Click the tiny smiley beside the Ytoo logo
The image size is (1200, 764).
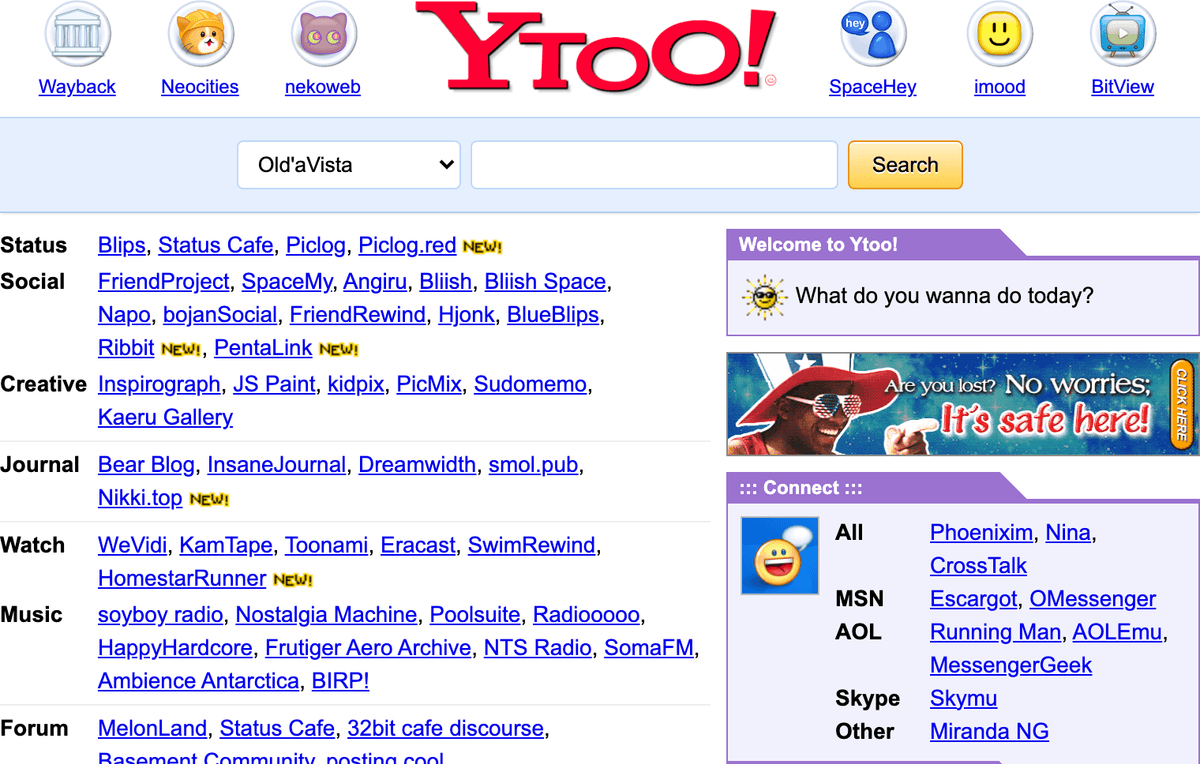[770, 79]
